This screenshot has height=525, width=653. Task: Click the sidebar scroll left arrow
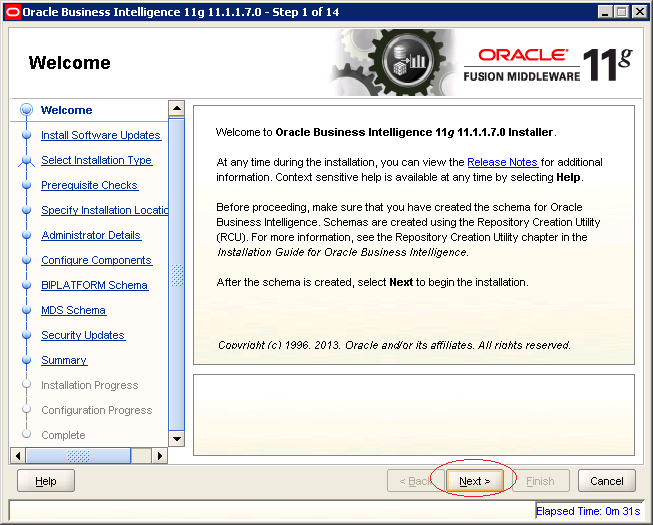[x=17, y=455]
